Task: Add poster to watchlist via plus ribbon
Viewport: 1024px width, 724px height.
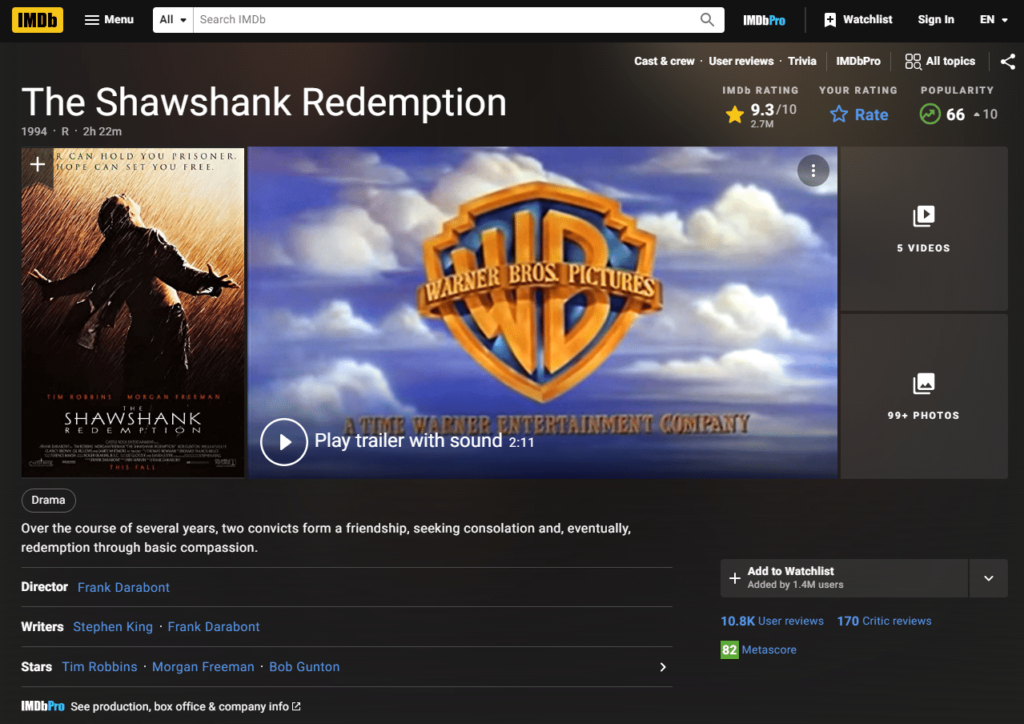Action: tap(37, 164)
